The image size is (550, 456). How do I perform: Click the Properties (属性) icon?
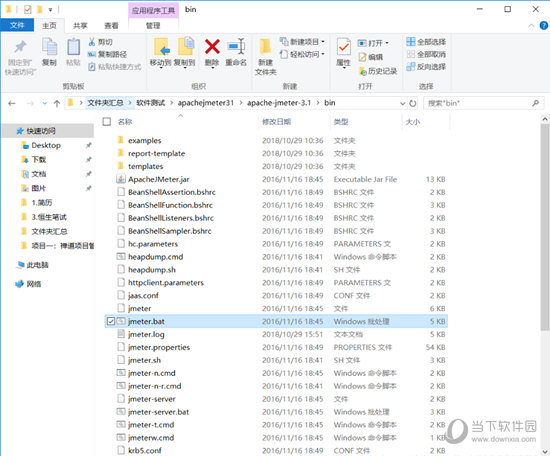344,47
